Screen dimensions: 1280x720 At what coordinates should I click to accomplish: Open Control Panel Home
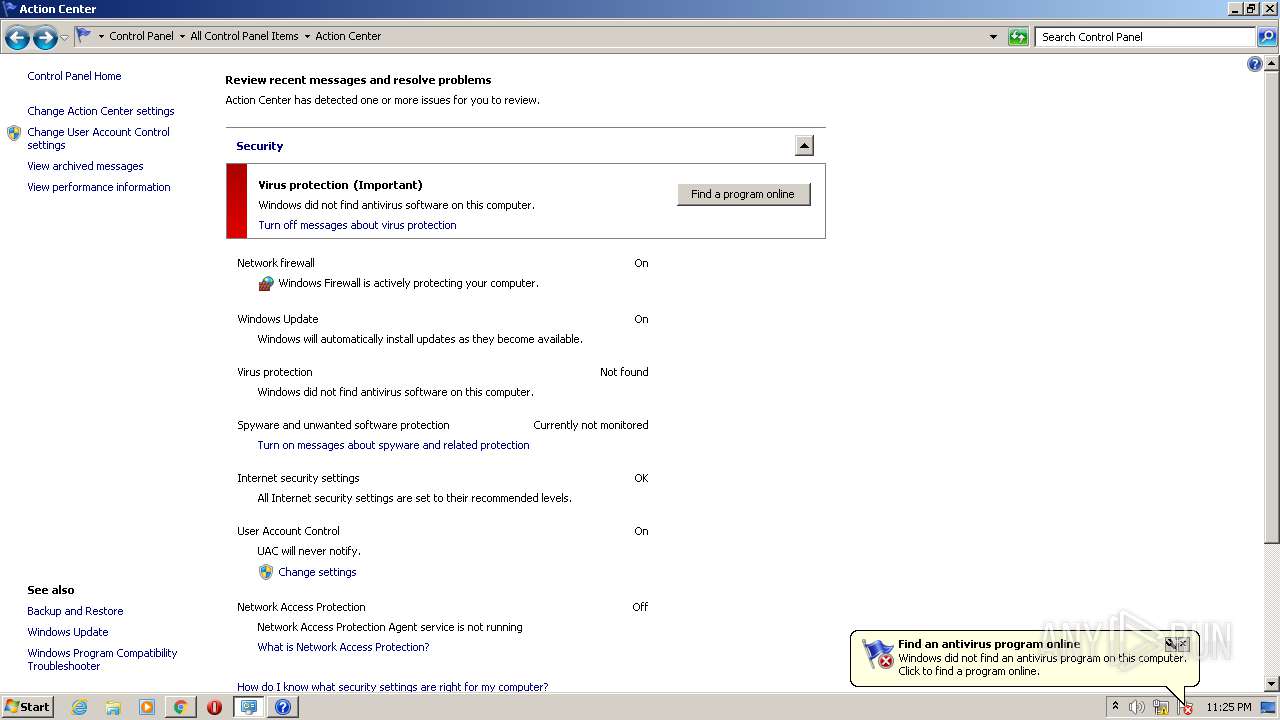74,76
